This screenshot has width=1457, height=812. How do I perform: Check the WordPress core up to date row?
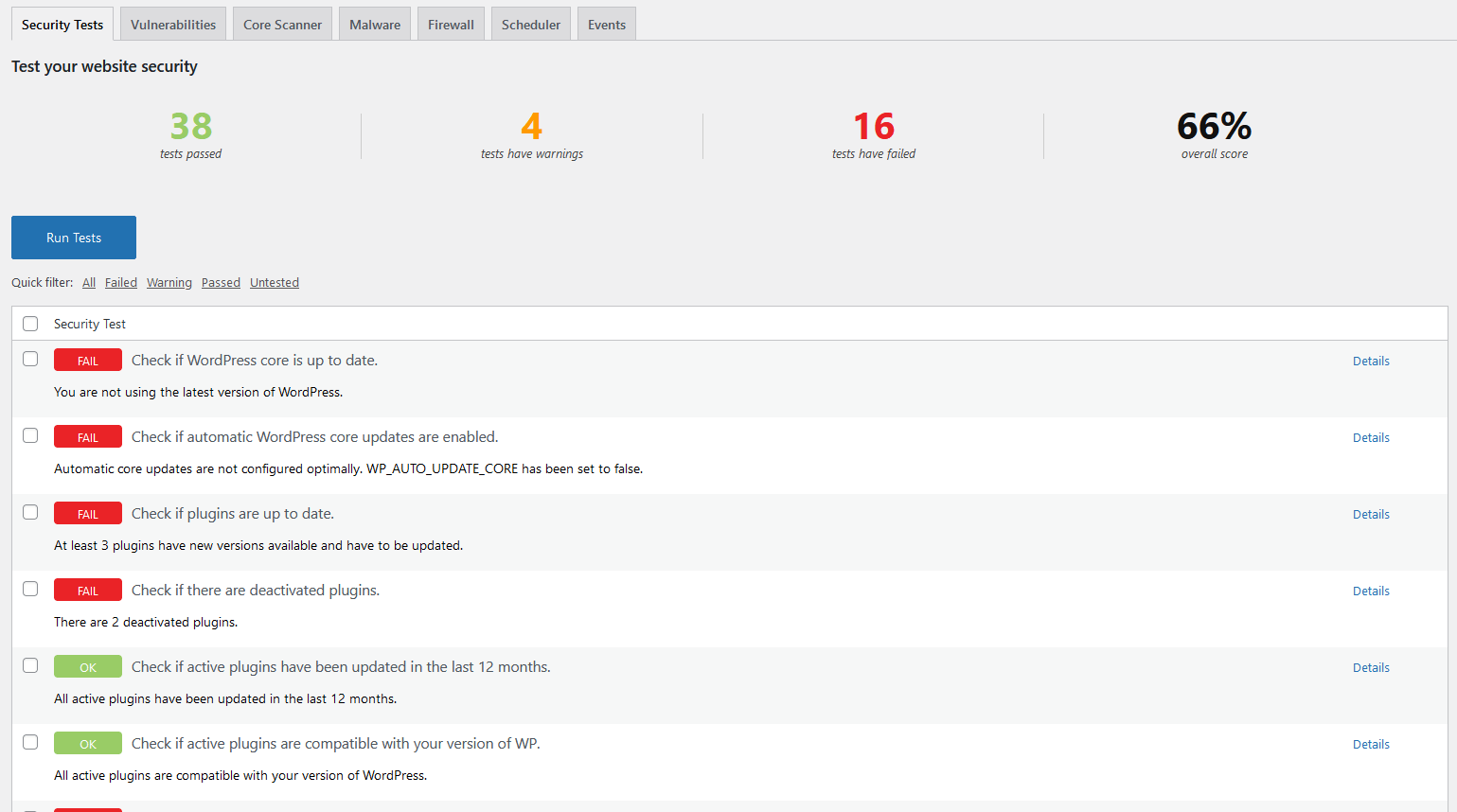coord(30,359)
